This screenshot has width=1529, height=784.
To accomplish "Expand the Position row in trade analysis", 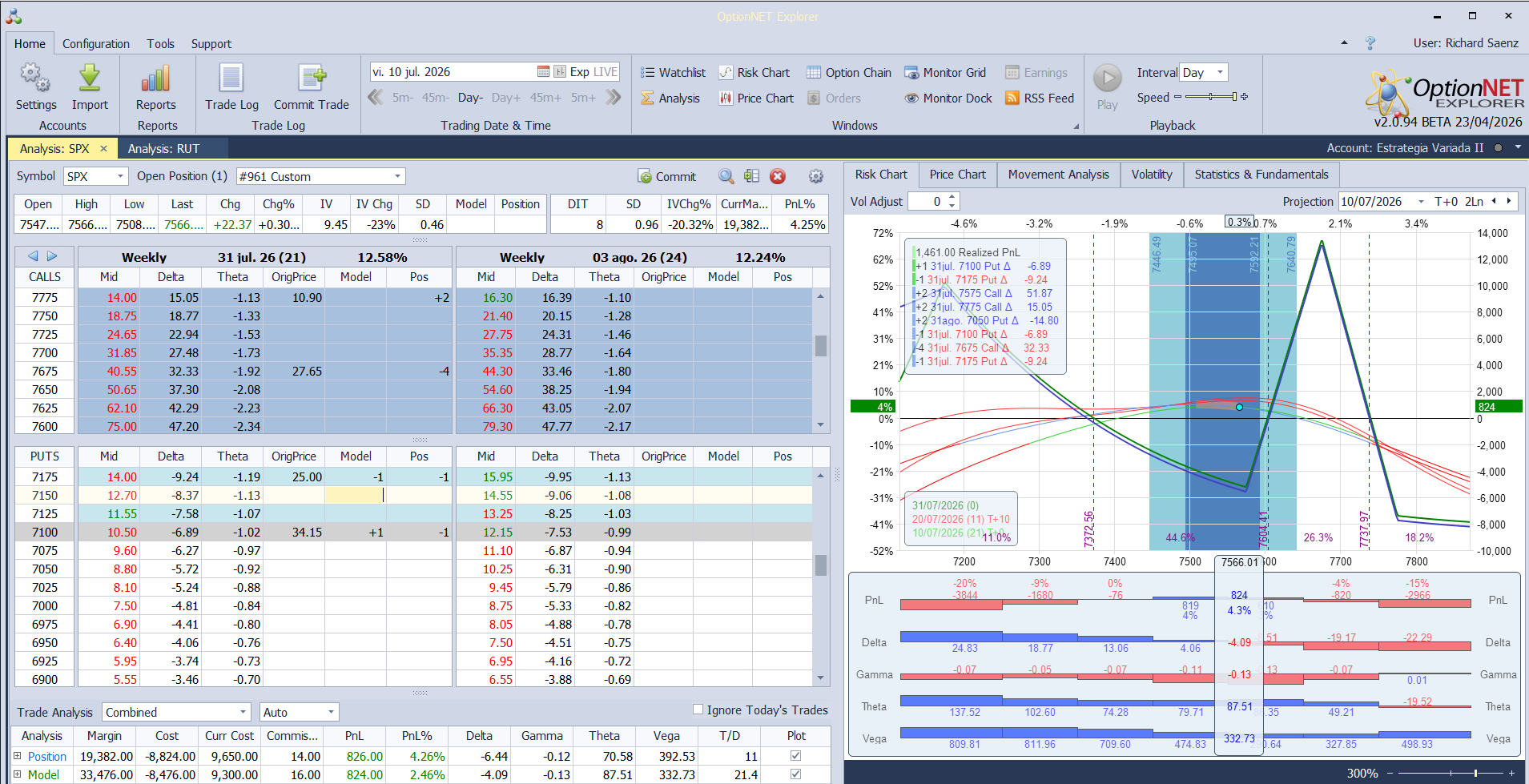I will 17,756.
